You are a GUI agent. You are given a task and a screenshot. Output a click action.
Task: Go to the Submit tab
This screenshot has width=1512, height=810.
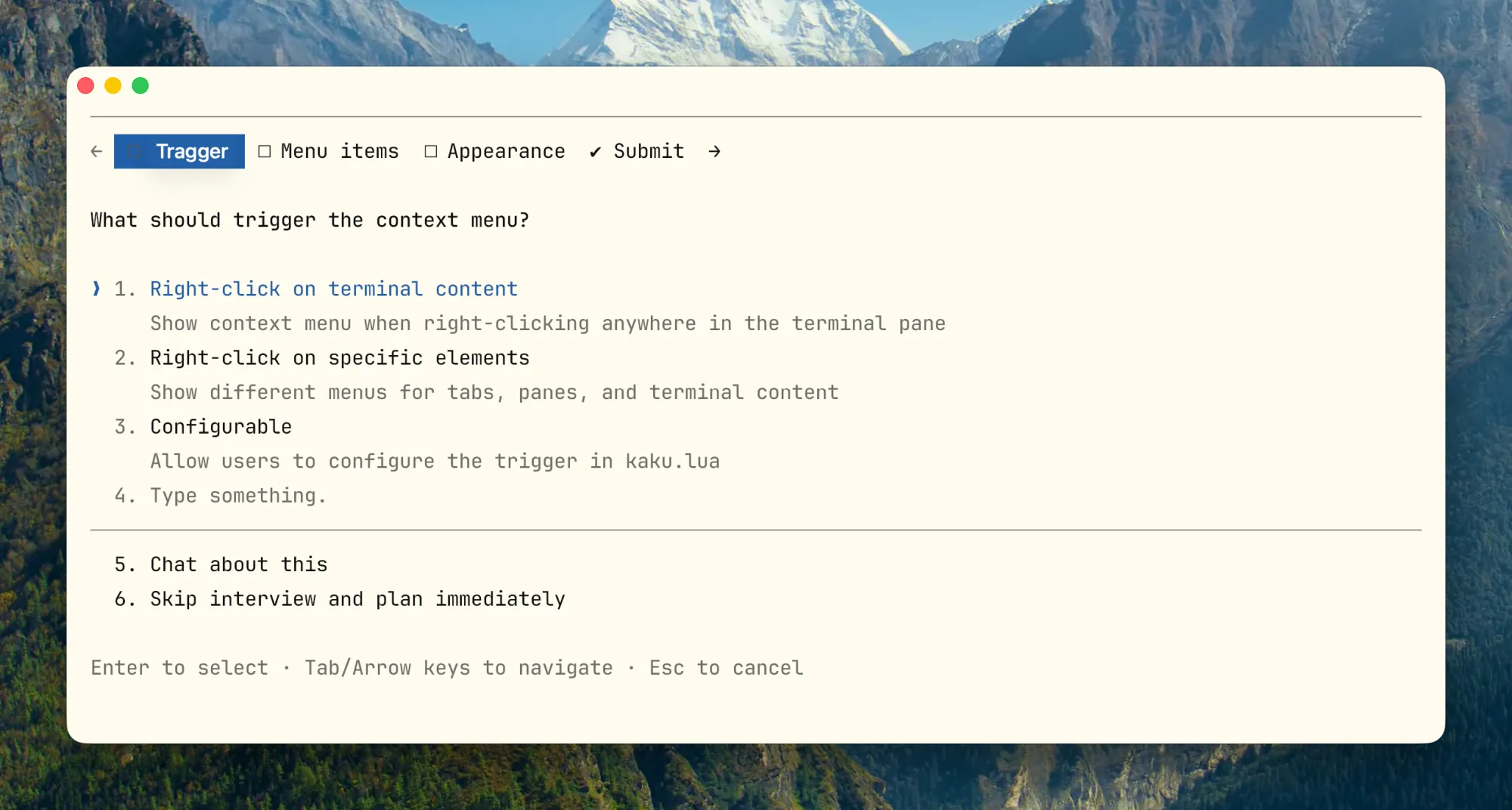(649, 152)
